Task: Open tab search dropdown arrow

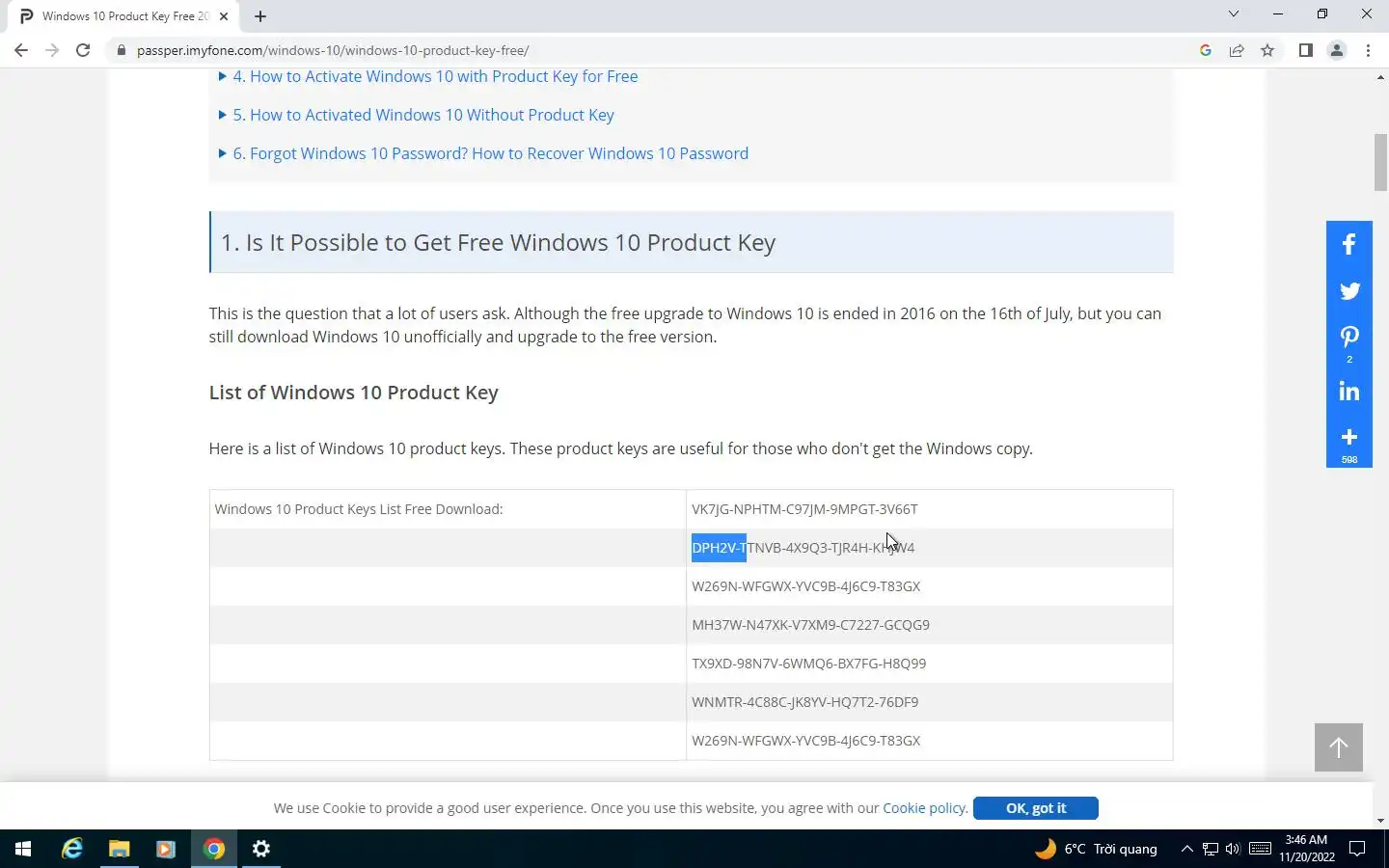Action: (1233, 14)
